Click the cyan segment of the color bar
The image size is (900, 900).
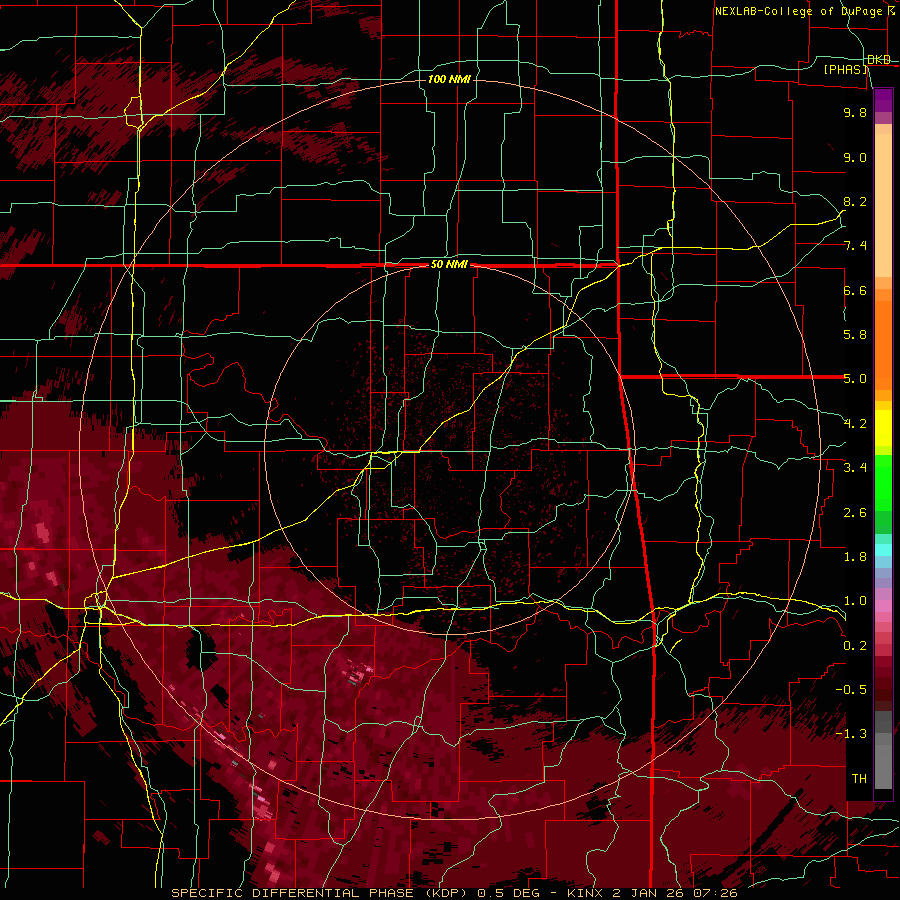[883, 550]
